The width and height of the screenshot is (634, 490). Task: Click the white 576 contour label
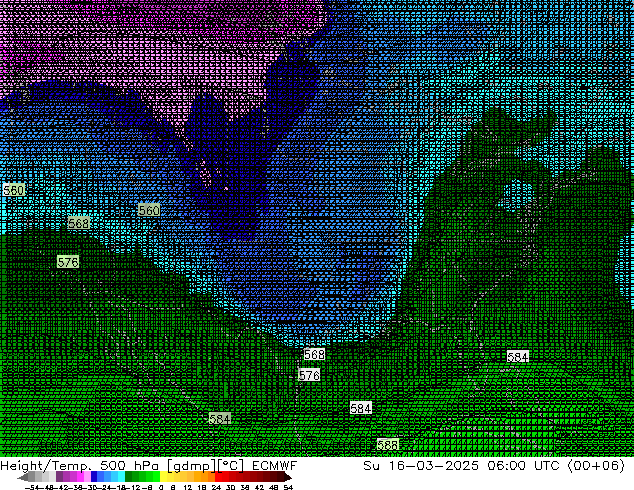309,375
